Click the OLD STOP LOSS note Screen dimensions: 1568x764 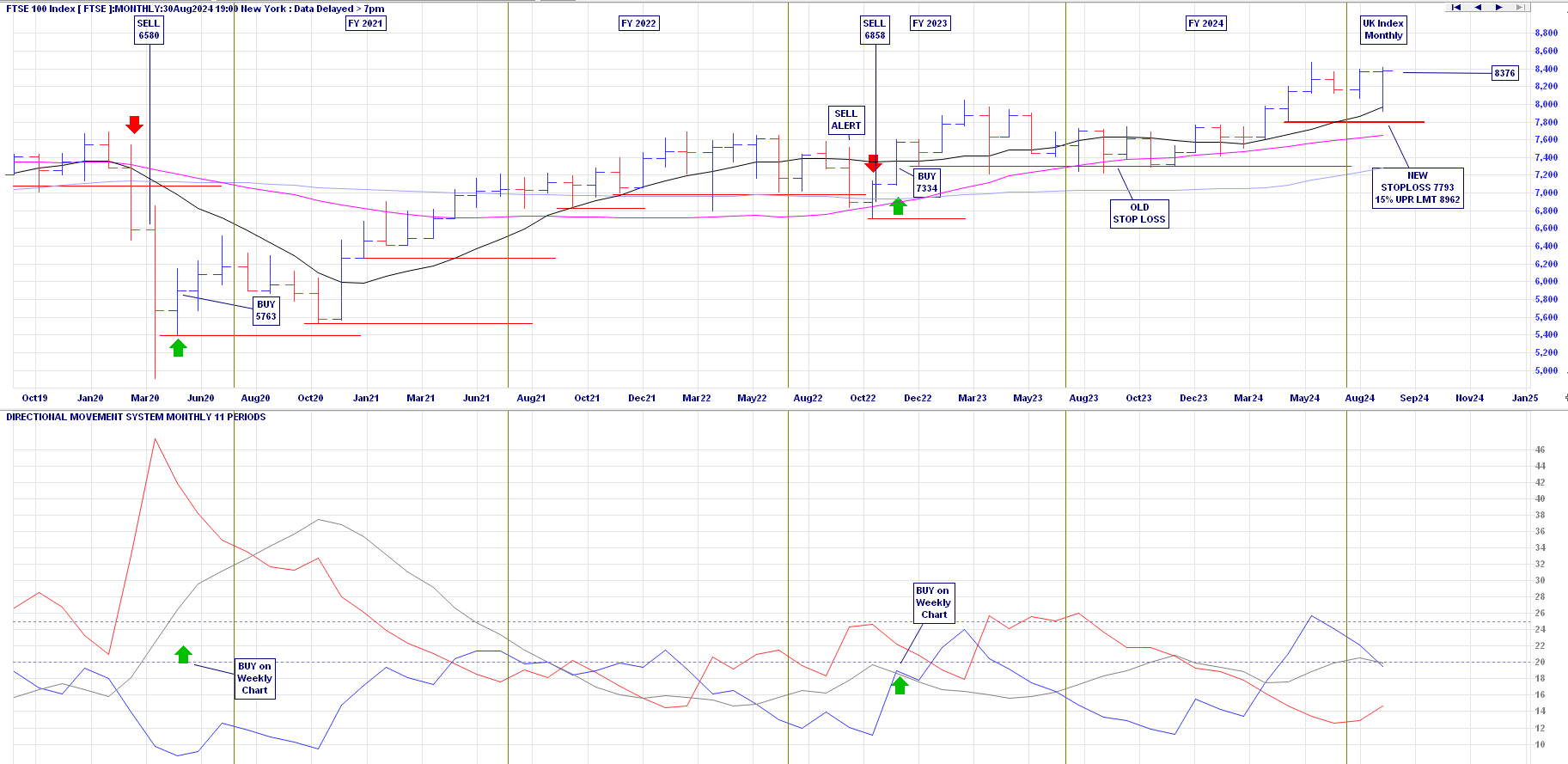[1139, 213]
